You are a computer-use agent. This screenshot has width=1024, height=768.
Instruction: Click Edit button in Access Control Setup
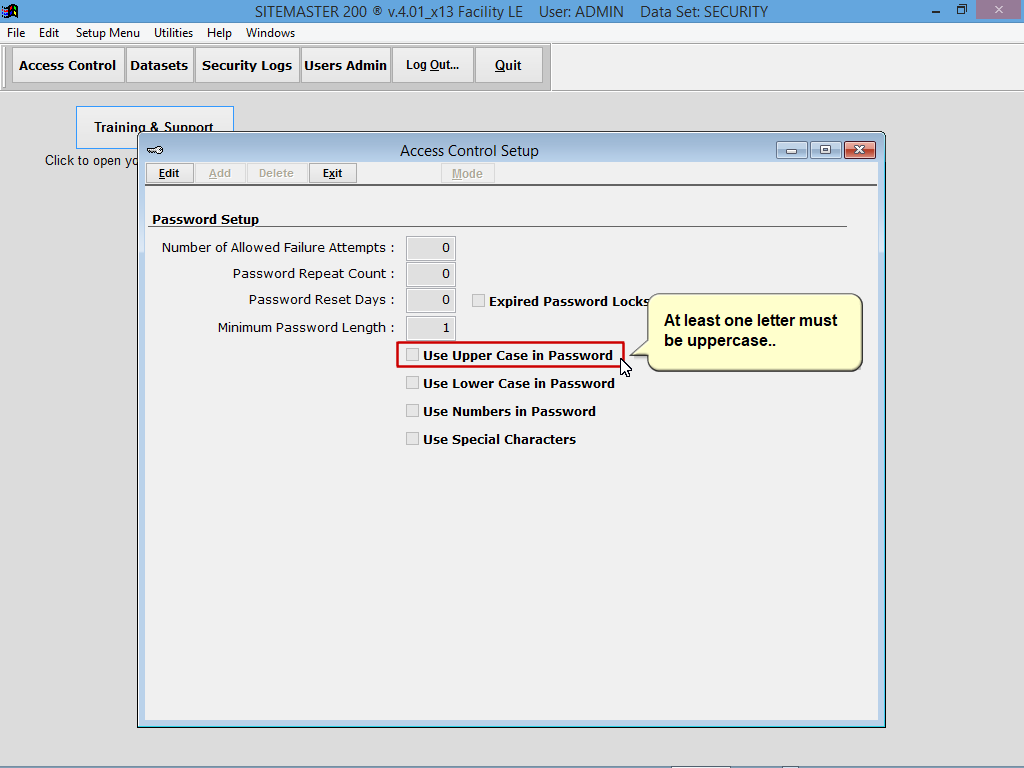pyautogui.click(x=169, y=173)
